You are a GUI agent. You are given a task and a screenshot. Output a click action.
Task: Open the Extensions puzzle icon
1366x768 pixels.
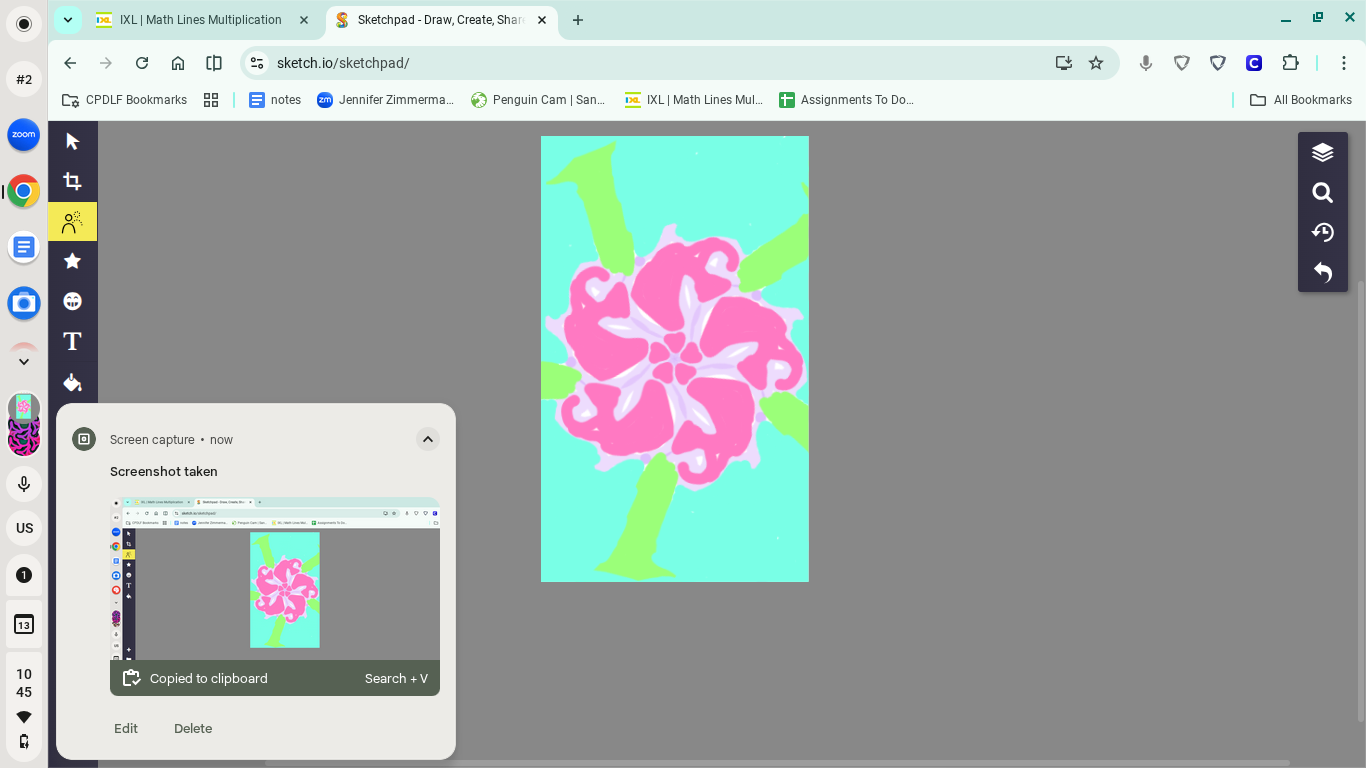click(1290, 63)
